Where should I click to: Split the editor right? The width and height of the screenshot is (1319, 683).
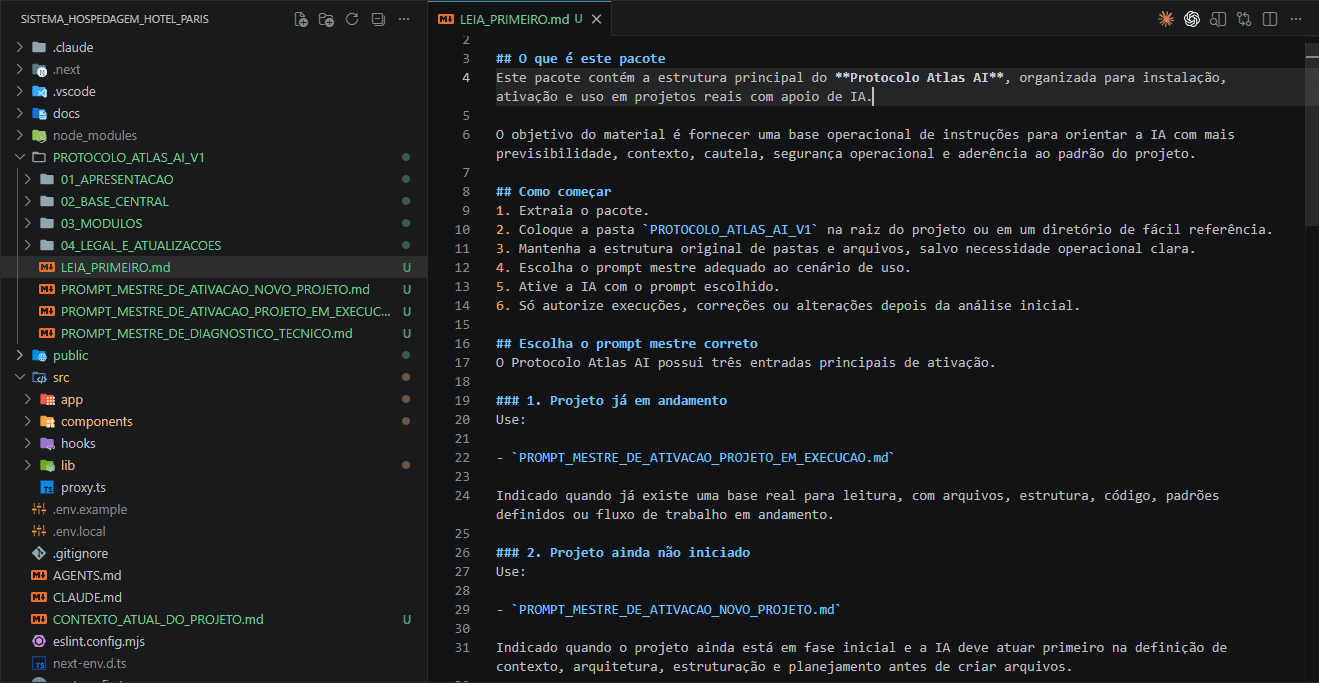click(1270, 19)
